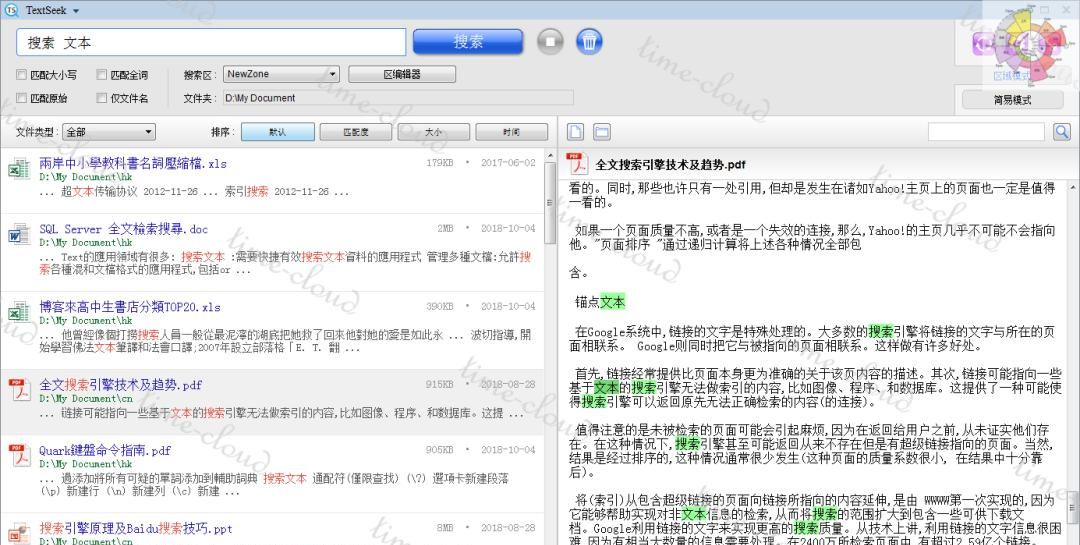This screenshot has width=1080, height=545.
Task: Switch to 简易模式 simple mode
Action: (x=1012, y=100)
